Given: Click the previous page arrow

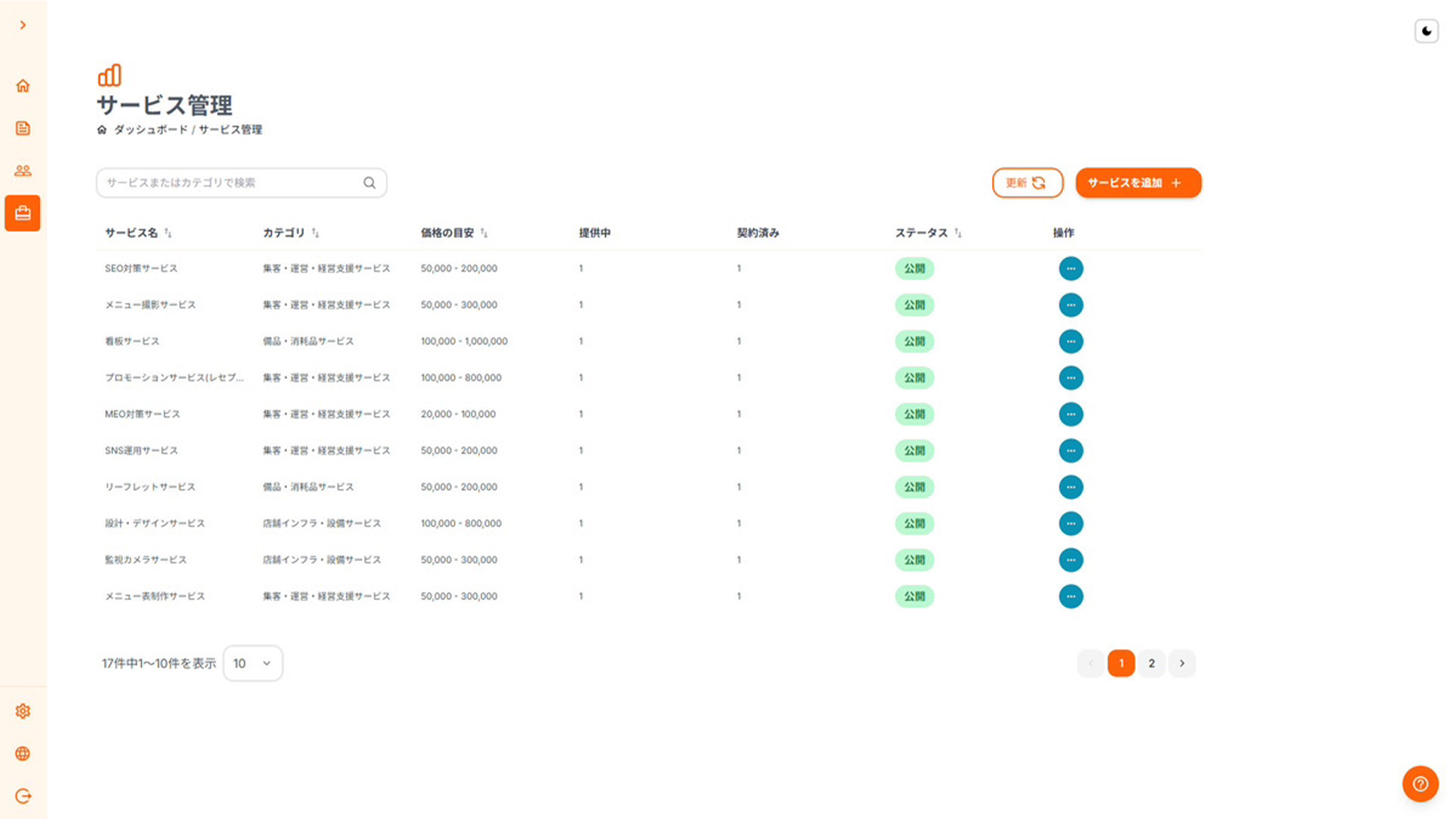Looking at the screenshot, I should click(1091, 663).
